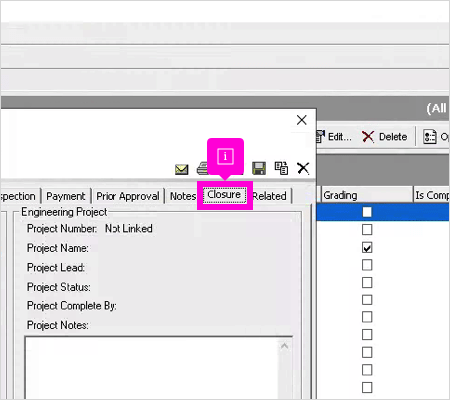Click the copy record icon
450x400 pixels.
click(x=281, y=168)
